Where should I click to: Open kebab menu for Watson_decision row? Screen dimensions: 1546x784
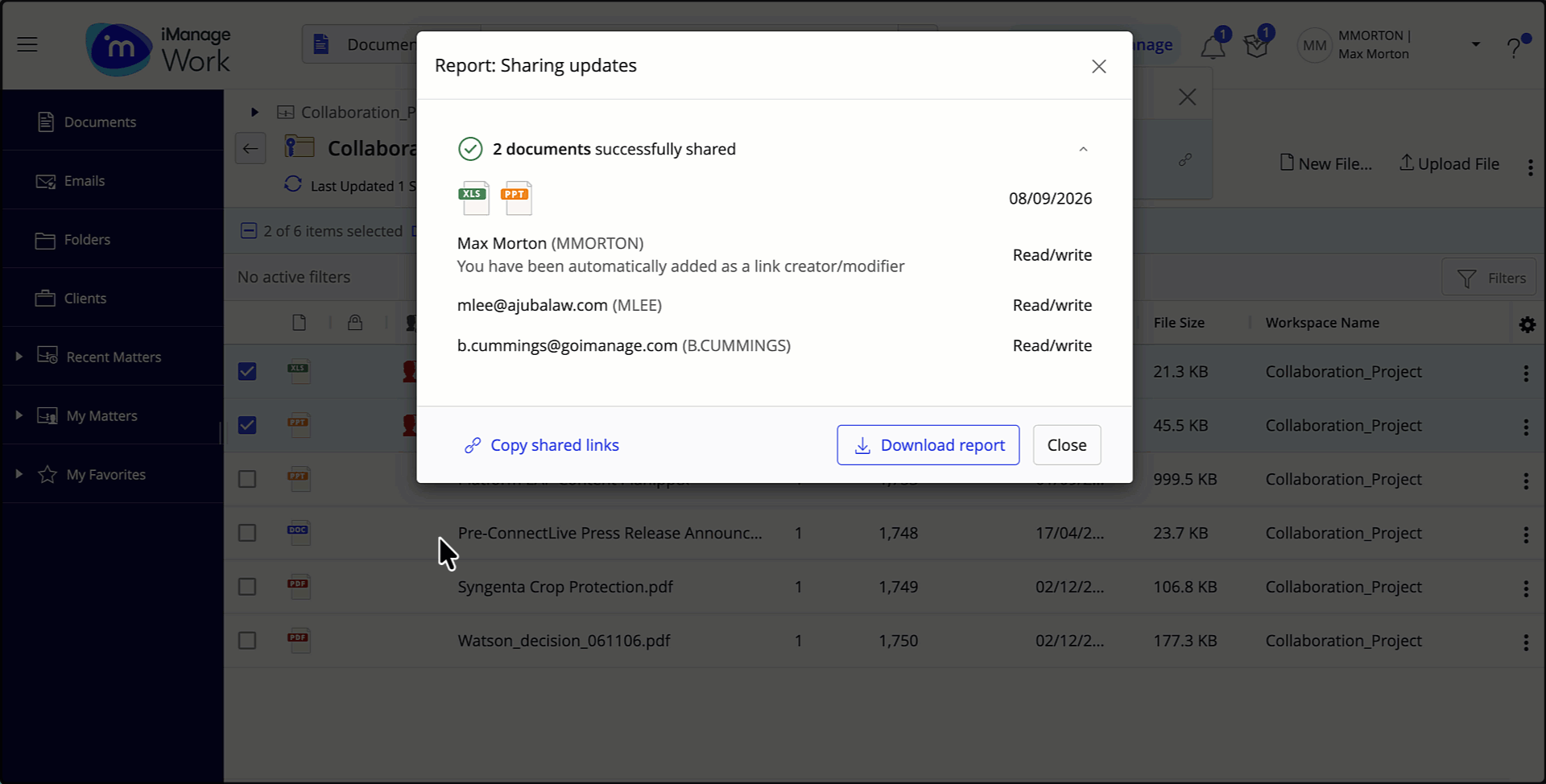point(1526,642)
